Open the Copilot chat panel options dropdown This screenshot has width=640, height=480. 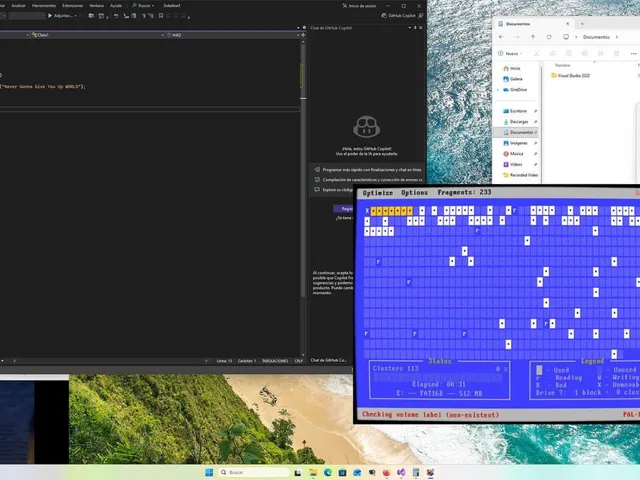click(x=409, y=28)
